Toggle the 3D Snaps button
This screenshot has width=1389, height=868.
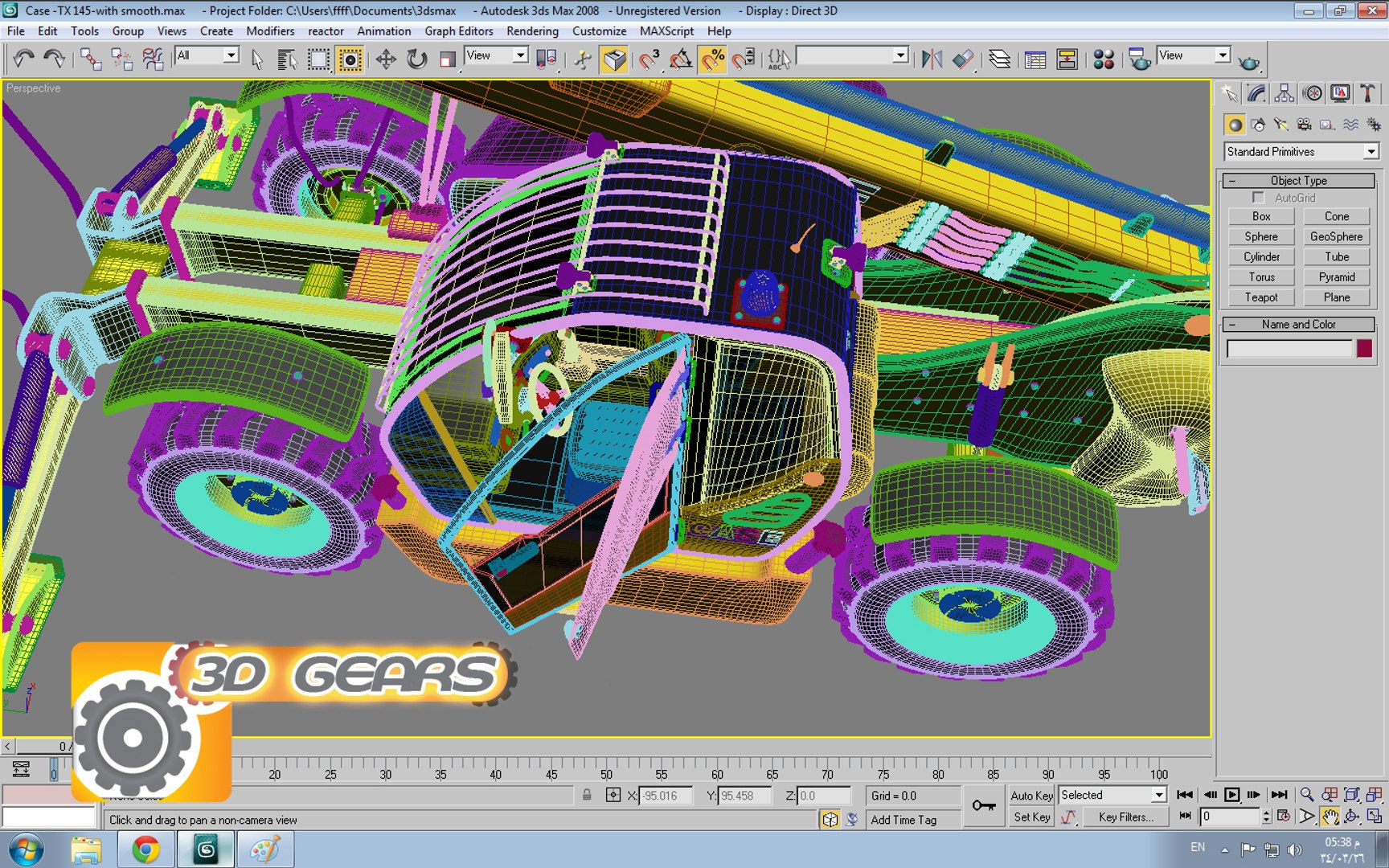point(649,59)
